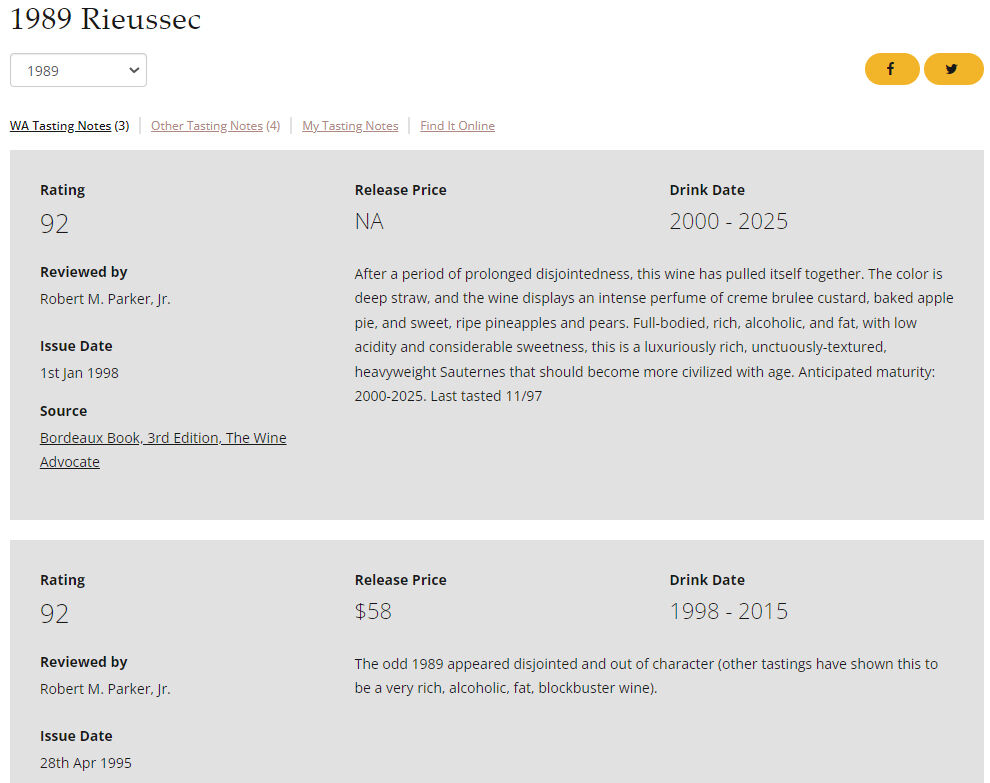Follow the Find It Online link
Image resolution: width=990 pixels, height=783 pixels.
click(x=457, y=126)
